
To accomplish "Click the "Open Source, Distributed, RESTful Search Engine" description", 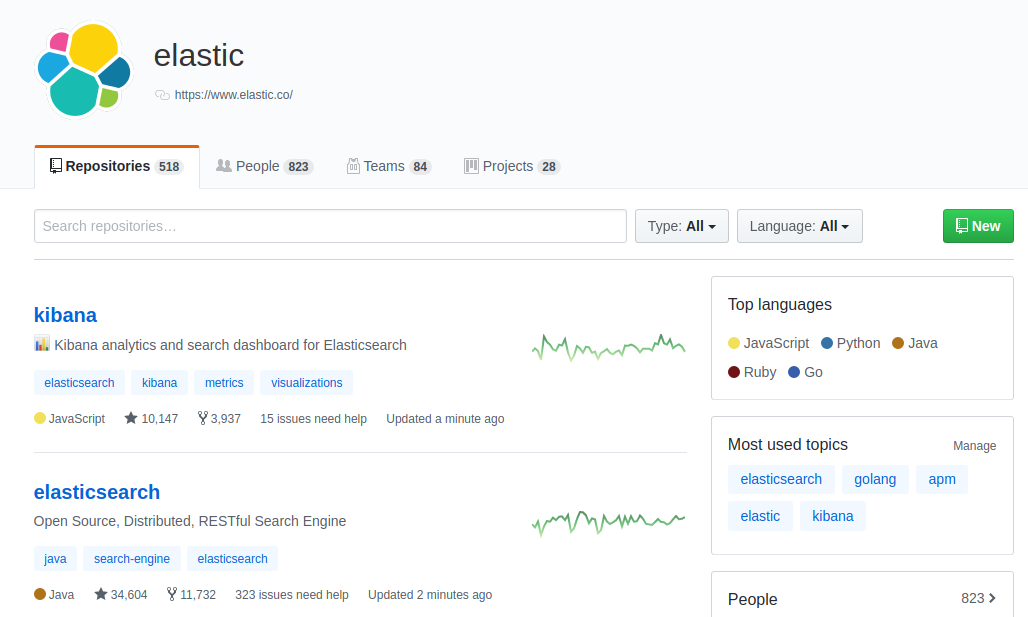I will 190,521.
